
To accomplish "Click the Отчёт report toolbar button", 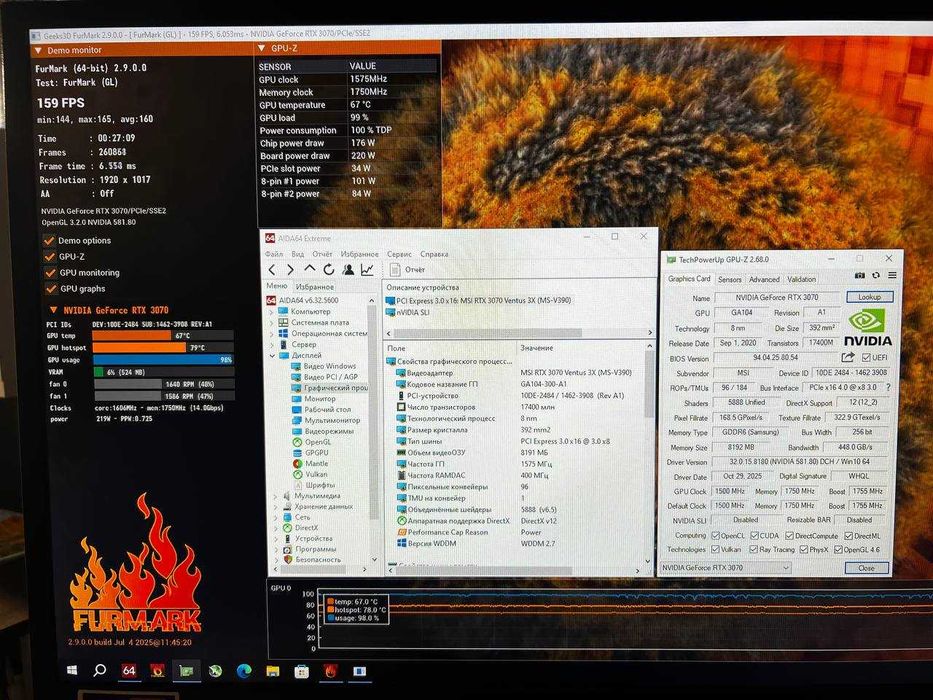I will point(408,270).
